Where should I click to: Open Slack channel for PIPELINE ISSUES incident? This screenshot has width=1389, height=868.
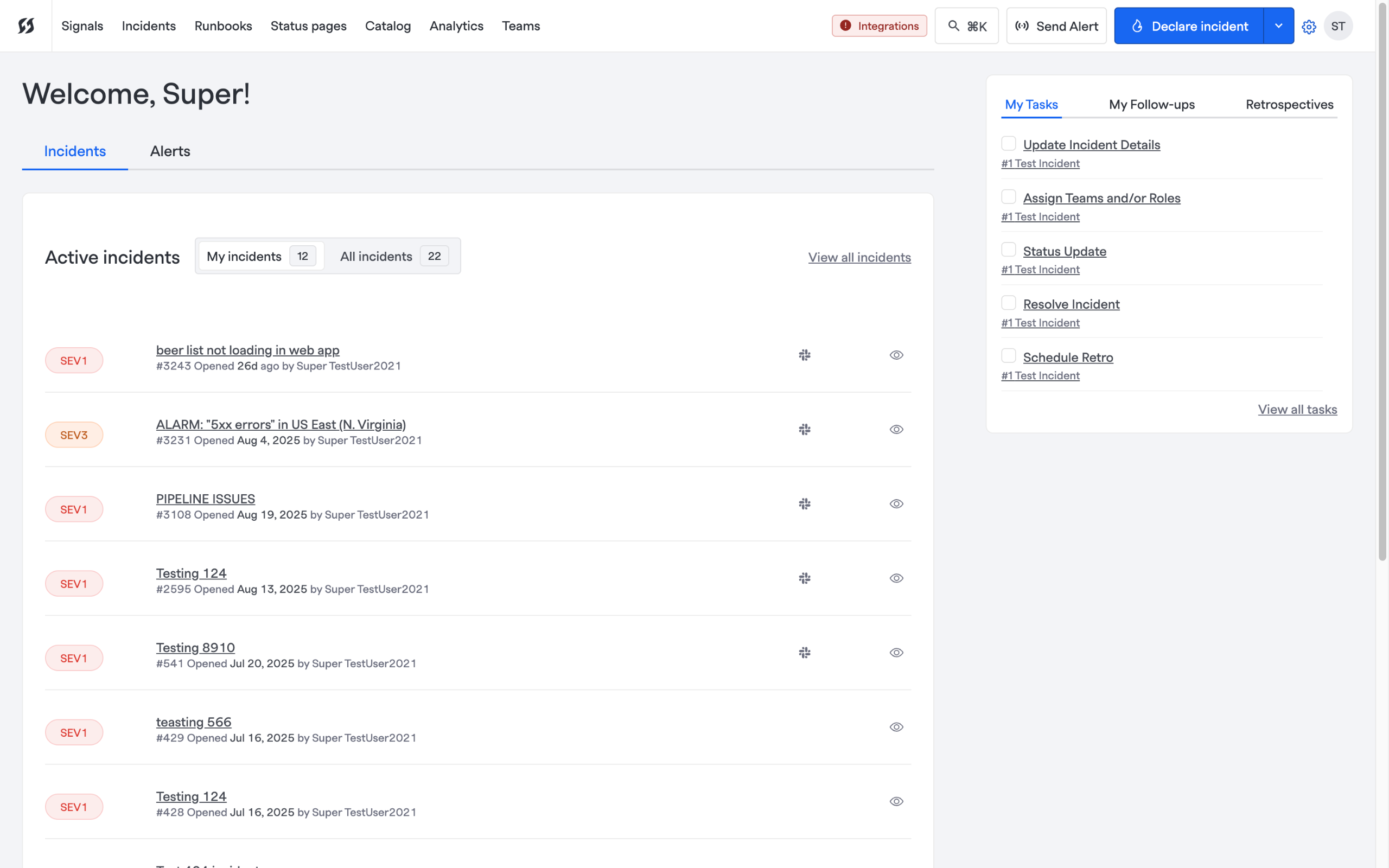coord(805,504)
